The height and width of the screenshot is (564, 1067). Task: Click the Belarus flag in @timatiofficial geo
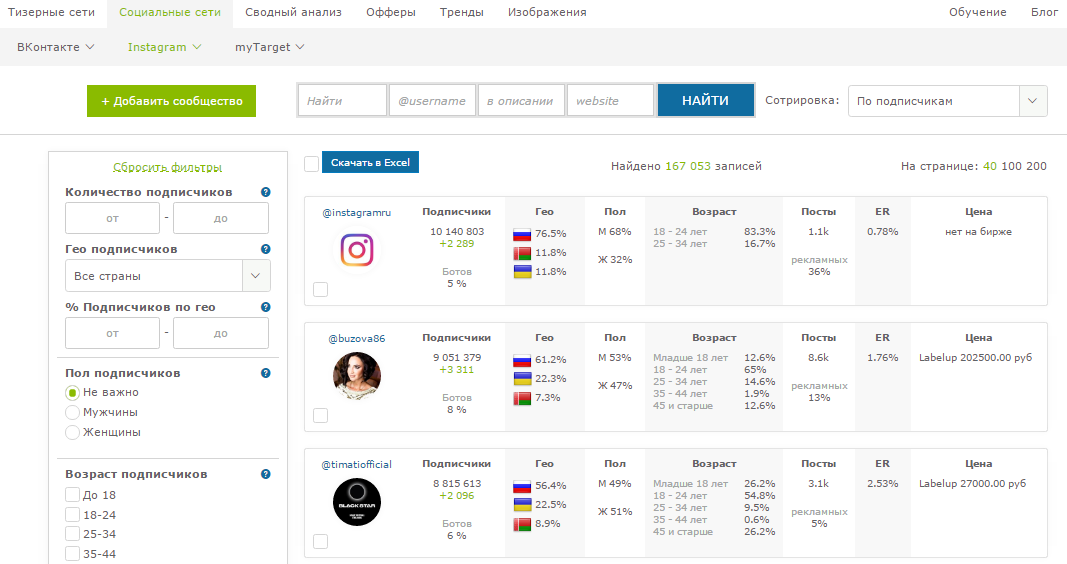[x=522, y=525]
